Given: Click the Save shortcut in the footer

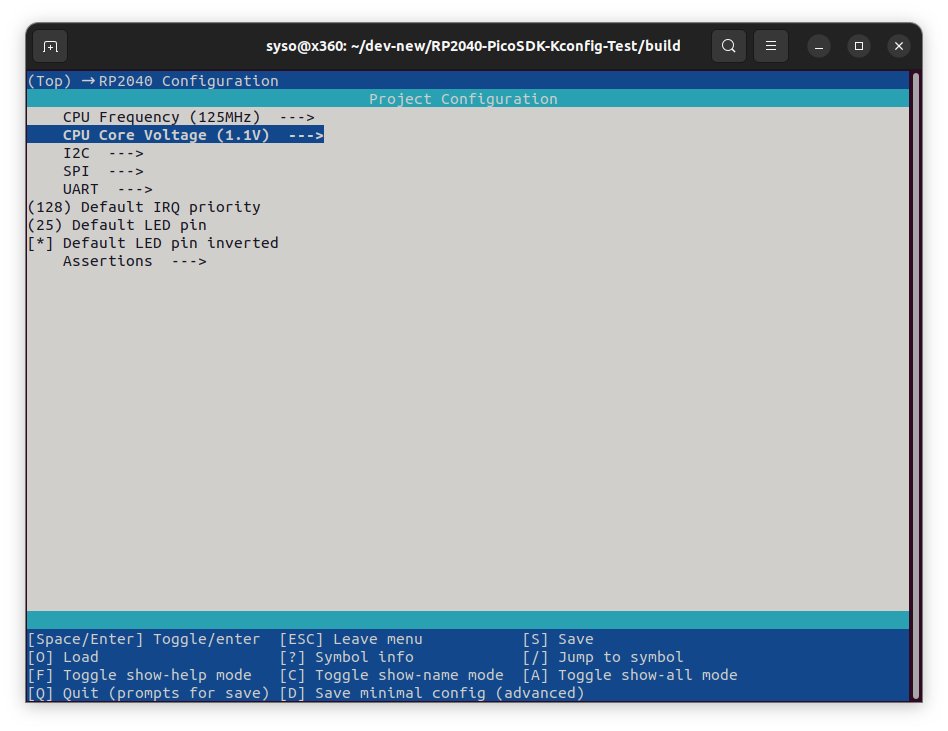Looking at the screenshot, I should 558,638.
